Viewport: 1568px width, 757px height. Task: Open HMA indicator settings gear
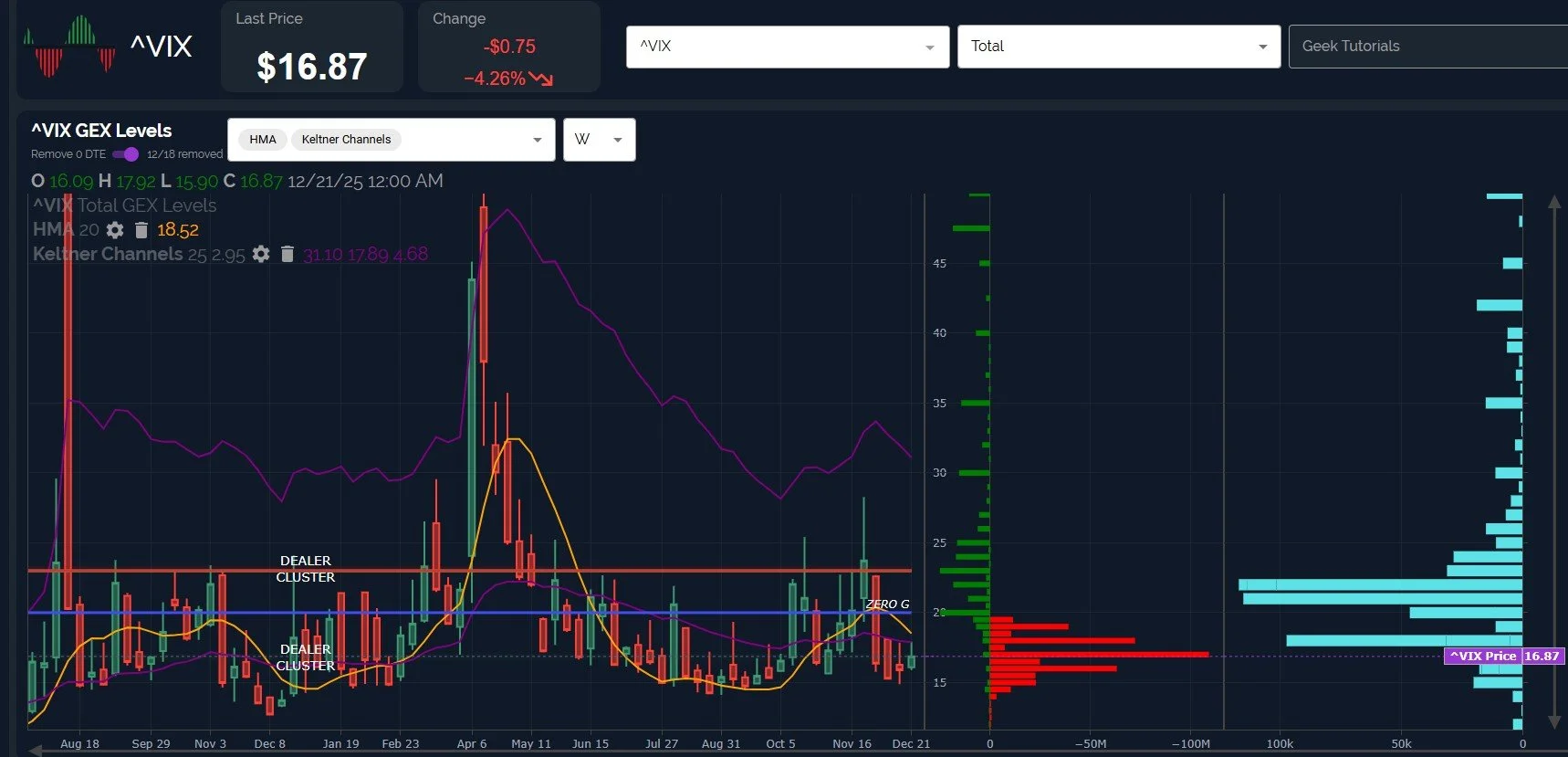click(x=115, y=230)
